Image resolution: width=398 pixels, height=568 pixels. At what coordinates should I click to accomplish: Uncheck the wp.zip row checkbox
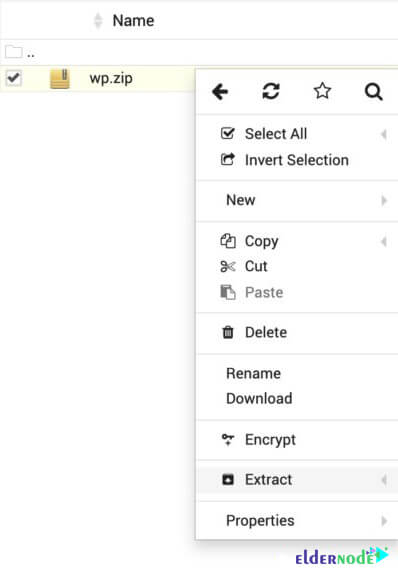pos(14,78)
